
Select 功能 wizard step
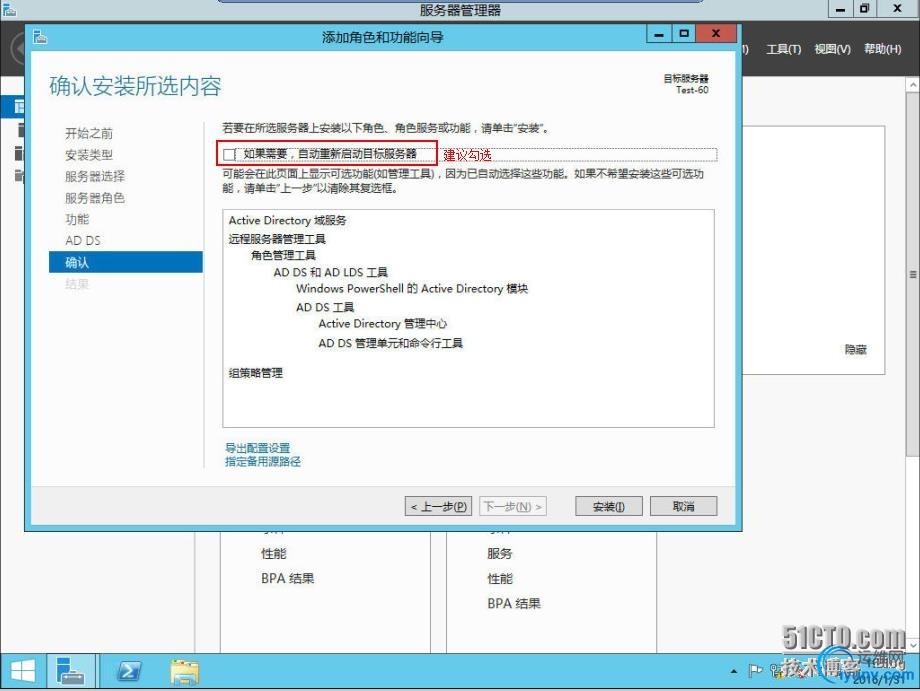coord(77,219)
